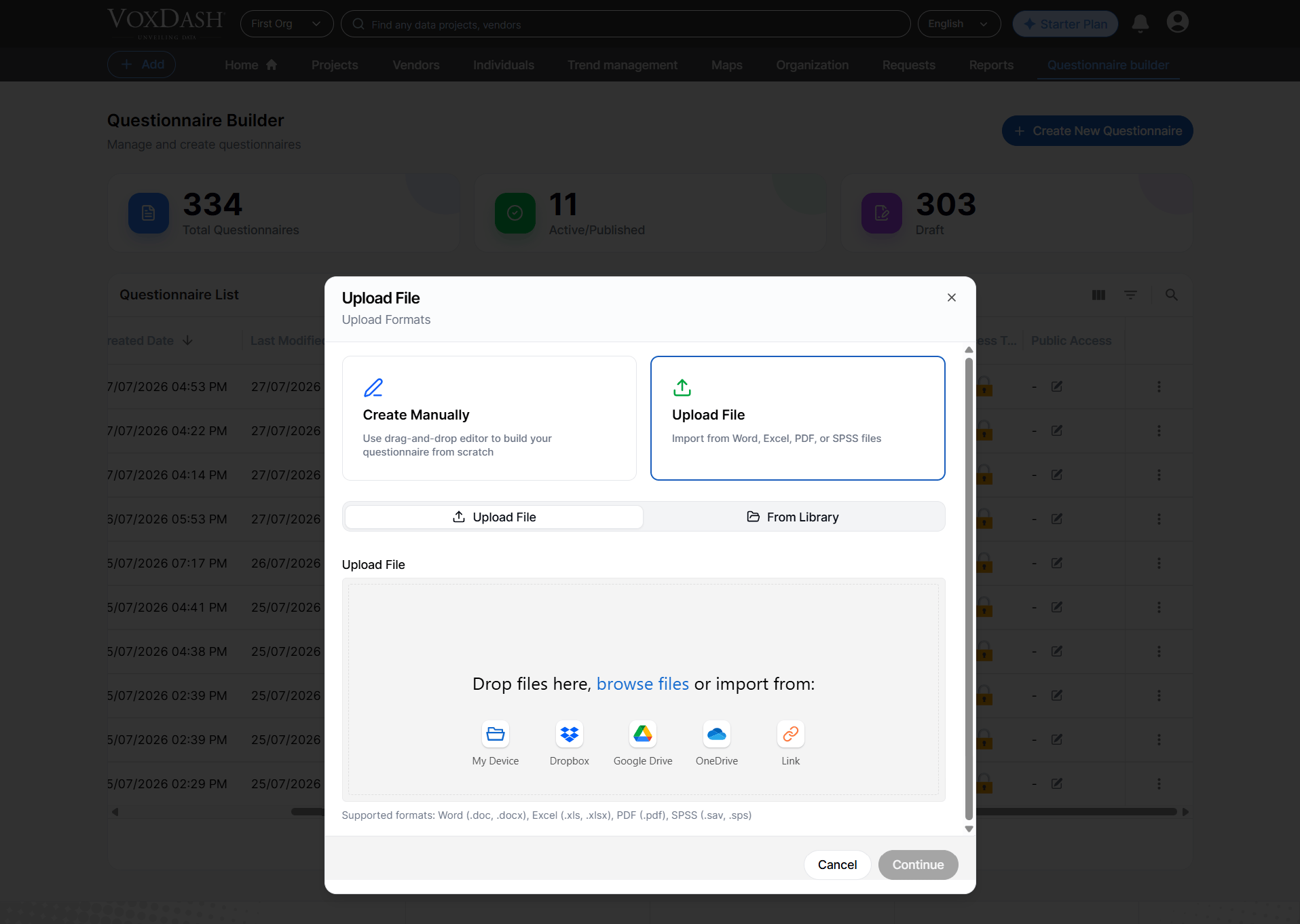Click the dialog vertical scrollbar
The image size is (1300, 924).
tap(969, 588)
